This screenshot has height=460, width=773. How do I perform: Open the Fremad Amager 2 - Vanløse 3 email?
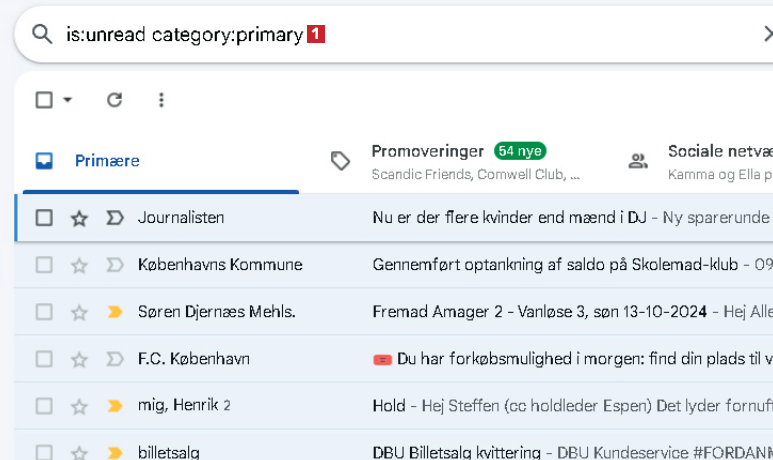[538, 312]
